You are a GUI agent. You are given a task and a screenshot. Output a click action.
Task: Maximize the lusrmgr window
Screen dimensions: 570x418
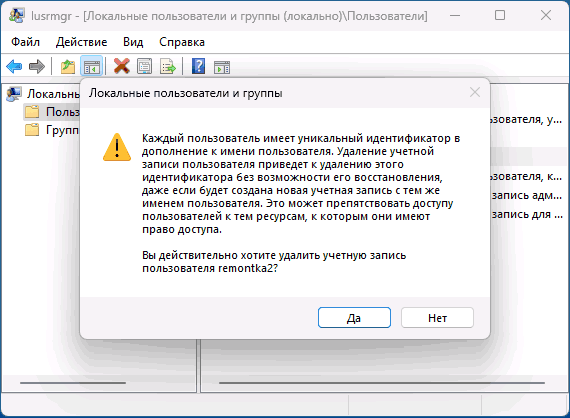pyautogui.click(x=500, y=15)
